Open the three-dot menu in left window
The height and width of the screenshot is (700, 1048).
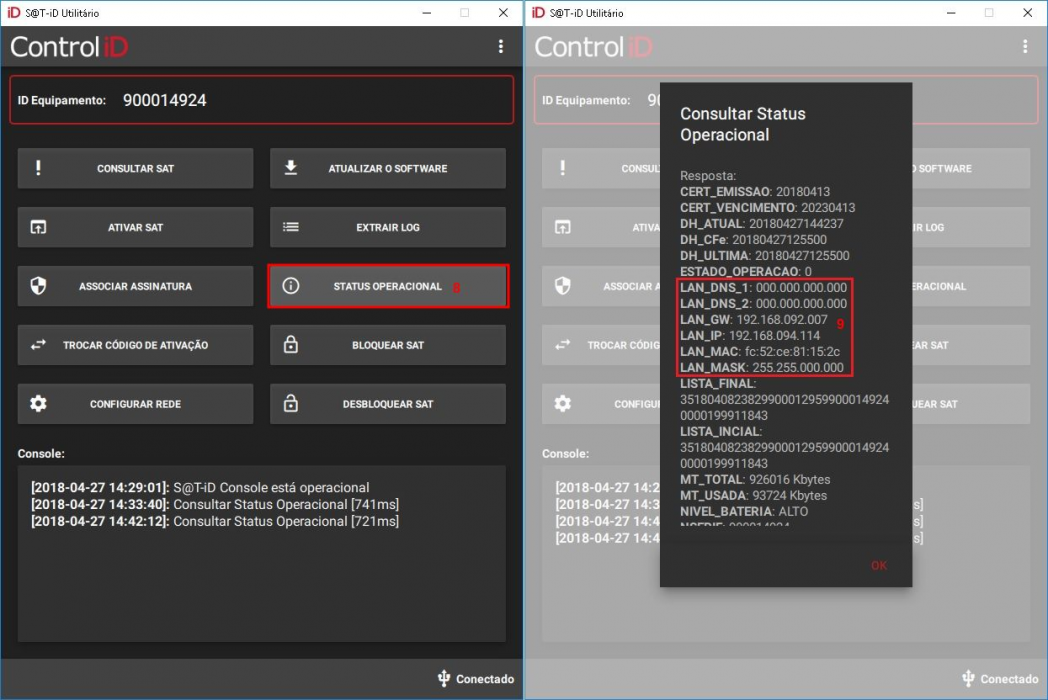pos(501,46)
